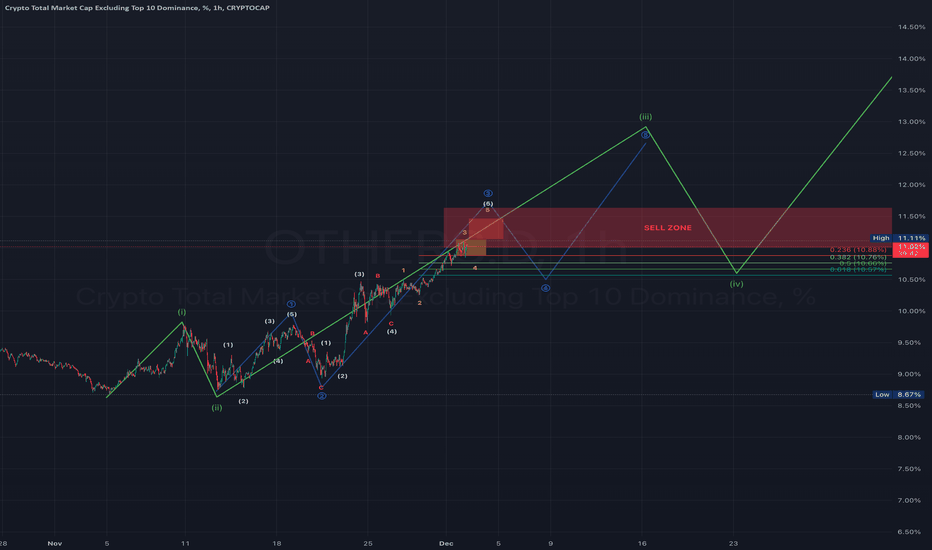
Task: Click the CRYPTOCAP exchange label in the title
Action: 248,8
